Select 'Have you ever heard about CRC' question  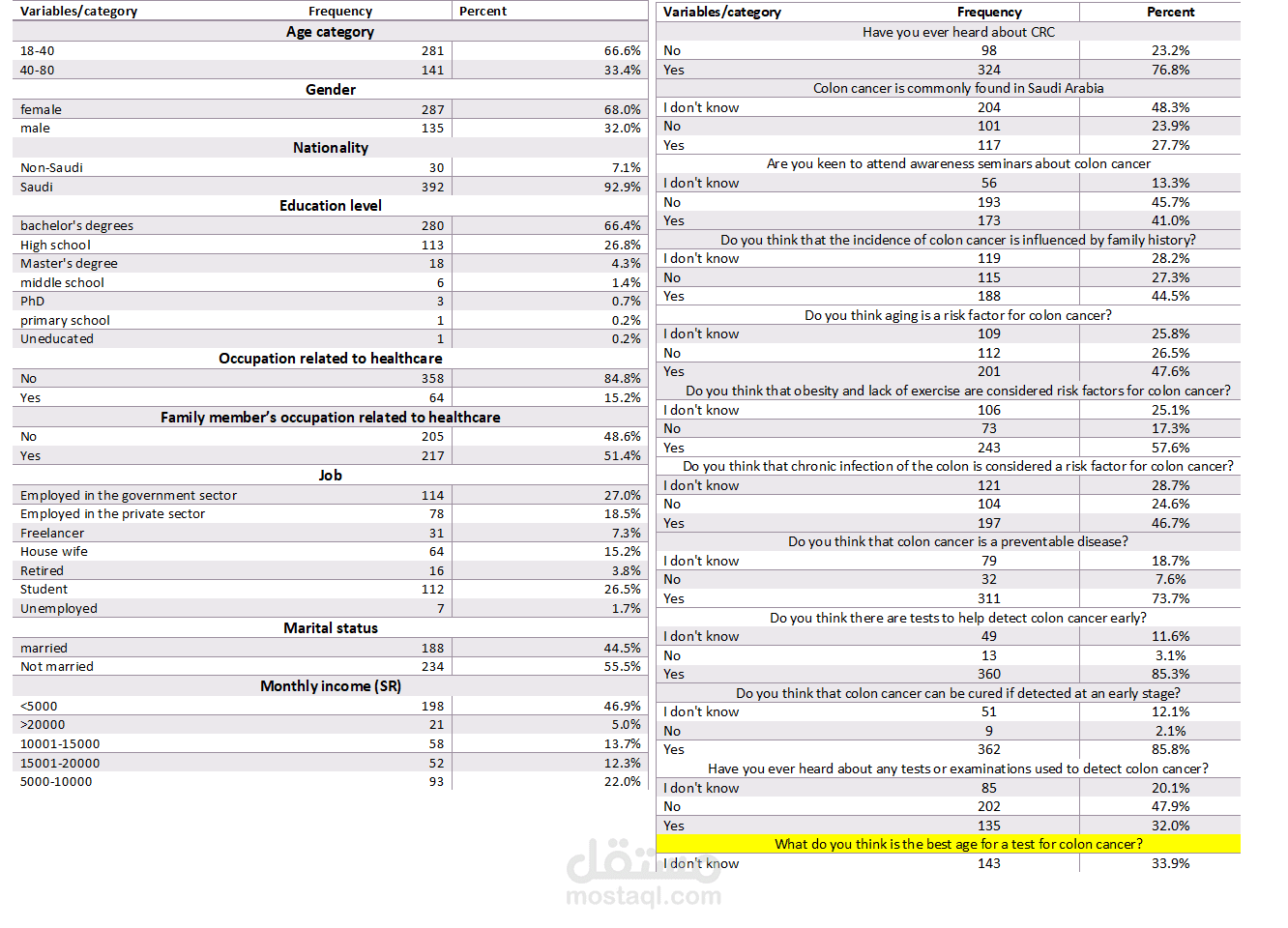point(958,32)
